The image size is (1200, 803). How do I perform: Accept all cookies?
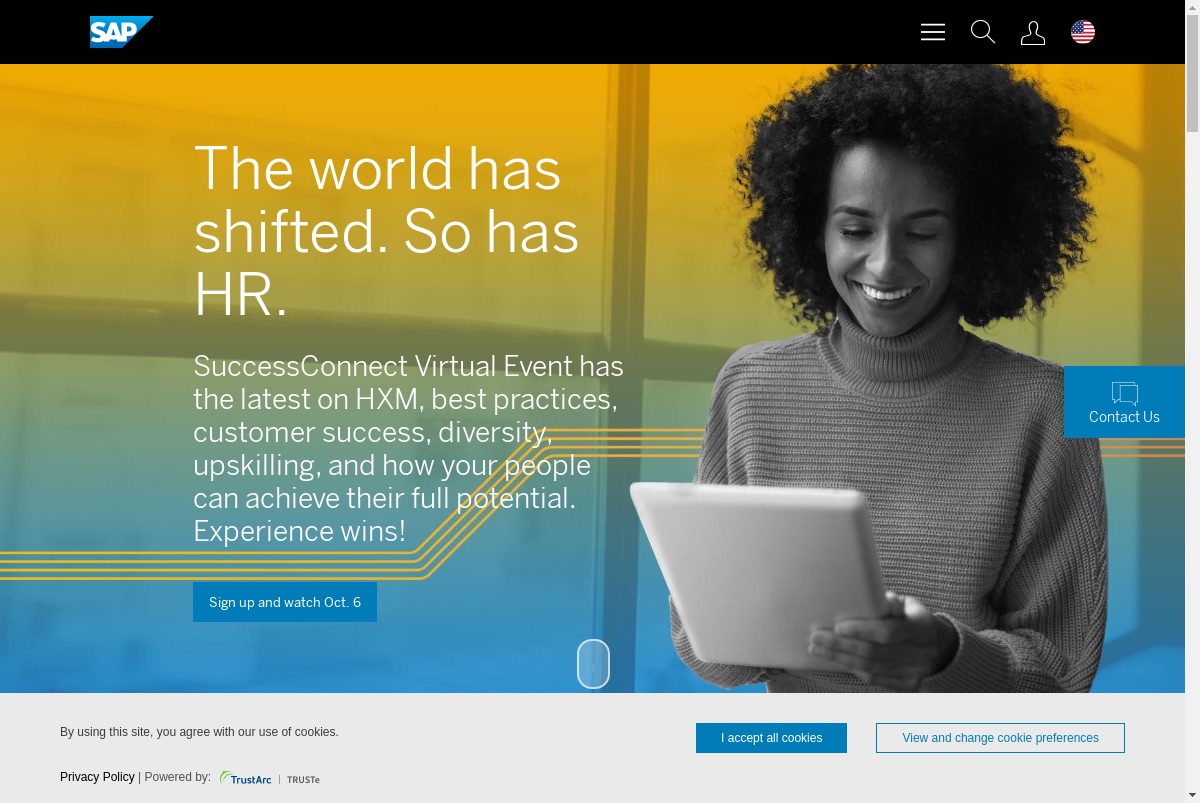pyautogui.click(x=771, y=738)
